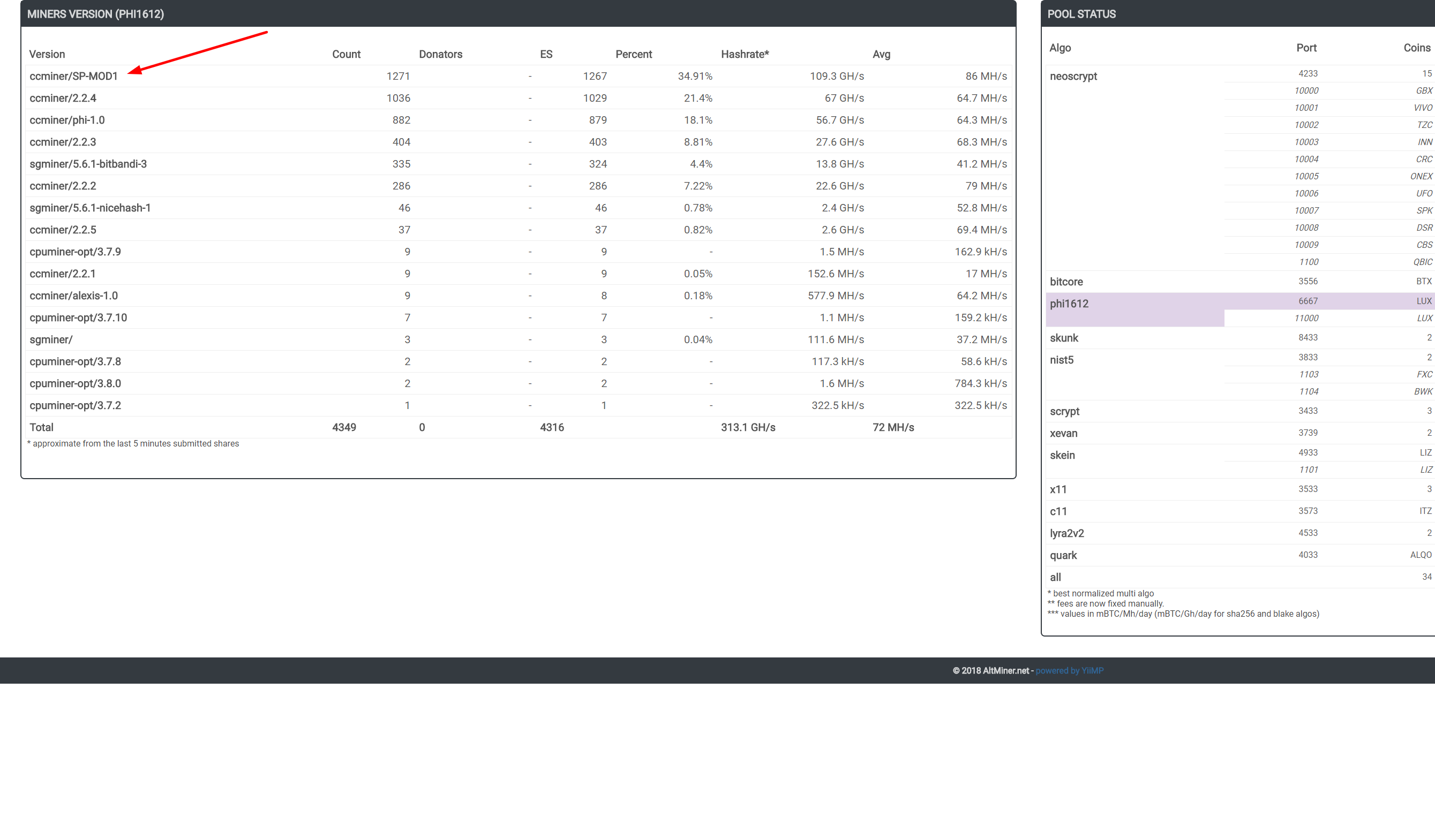
Task: Select the ccminer/phi-1.0 version row
Action: point(518,120)
